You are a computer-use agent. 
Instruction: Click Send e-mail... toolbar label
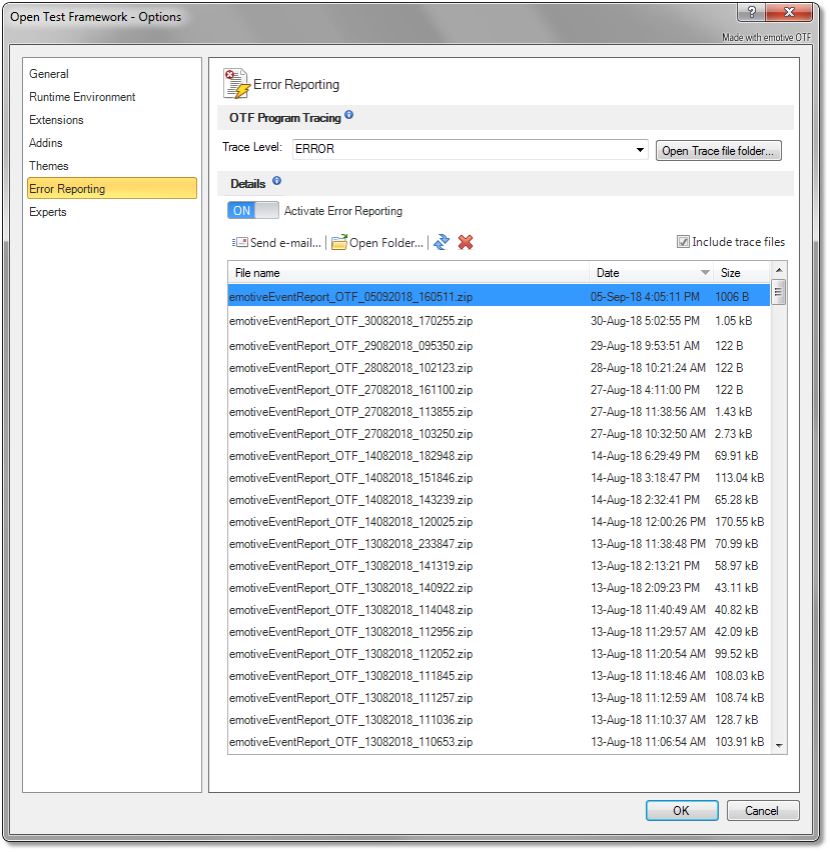(x=285, y=243)
